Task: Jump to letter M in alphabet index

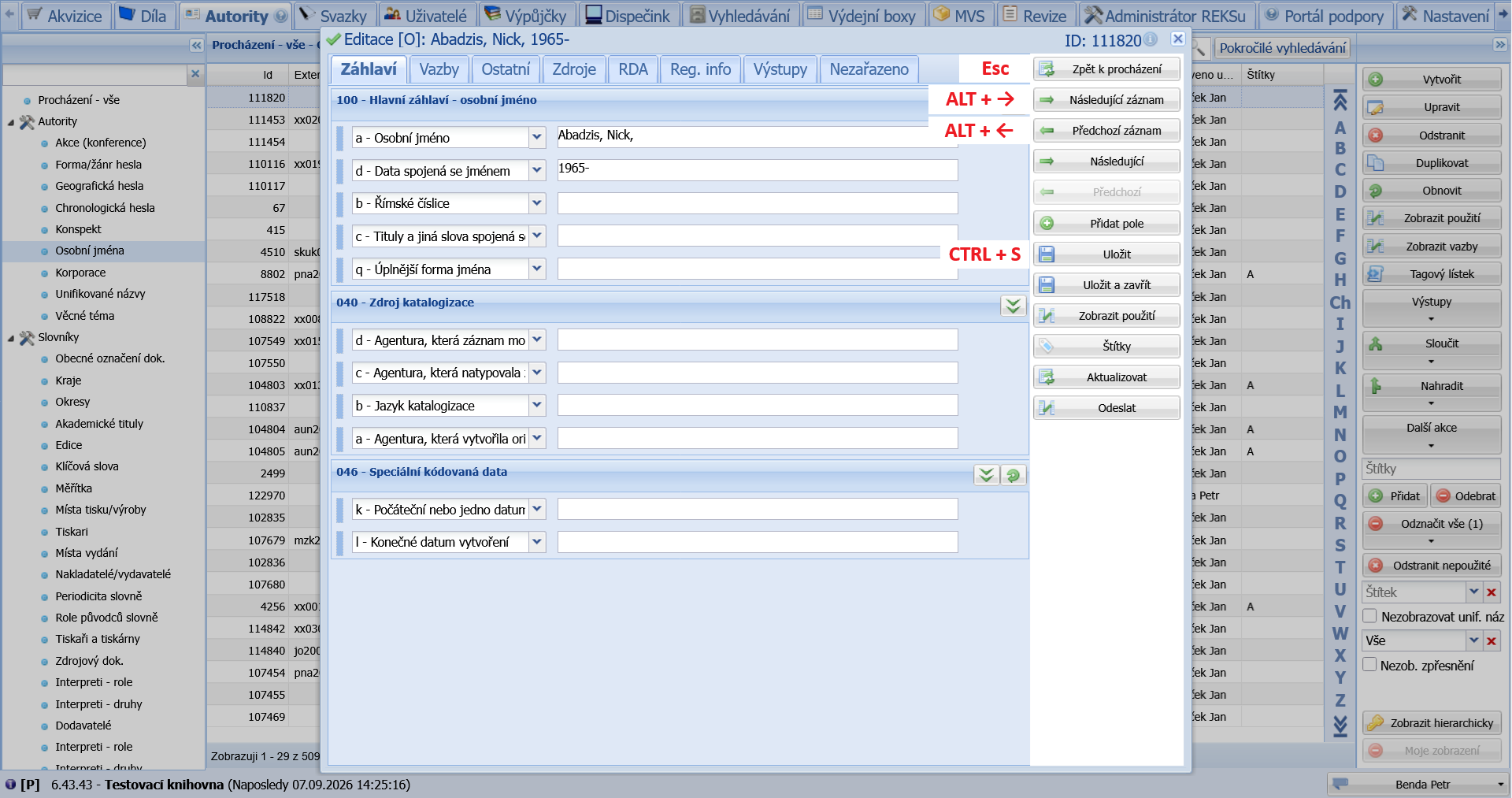Action: point(1340,412)
